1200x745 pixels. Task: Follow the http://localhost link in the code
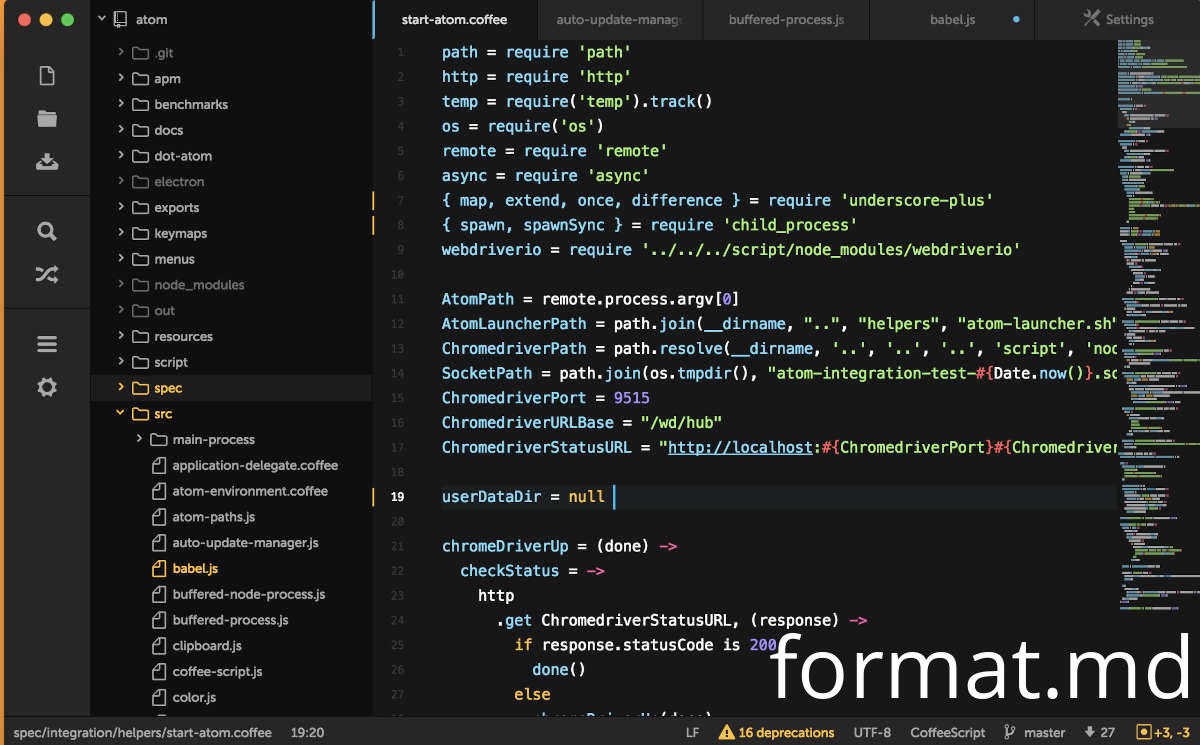[x=740, y=447]
